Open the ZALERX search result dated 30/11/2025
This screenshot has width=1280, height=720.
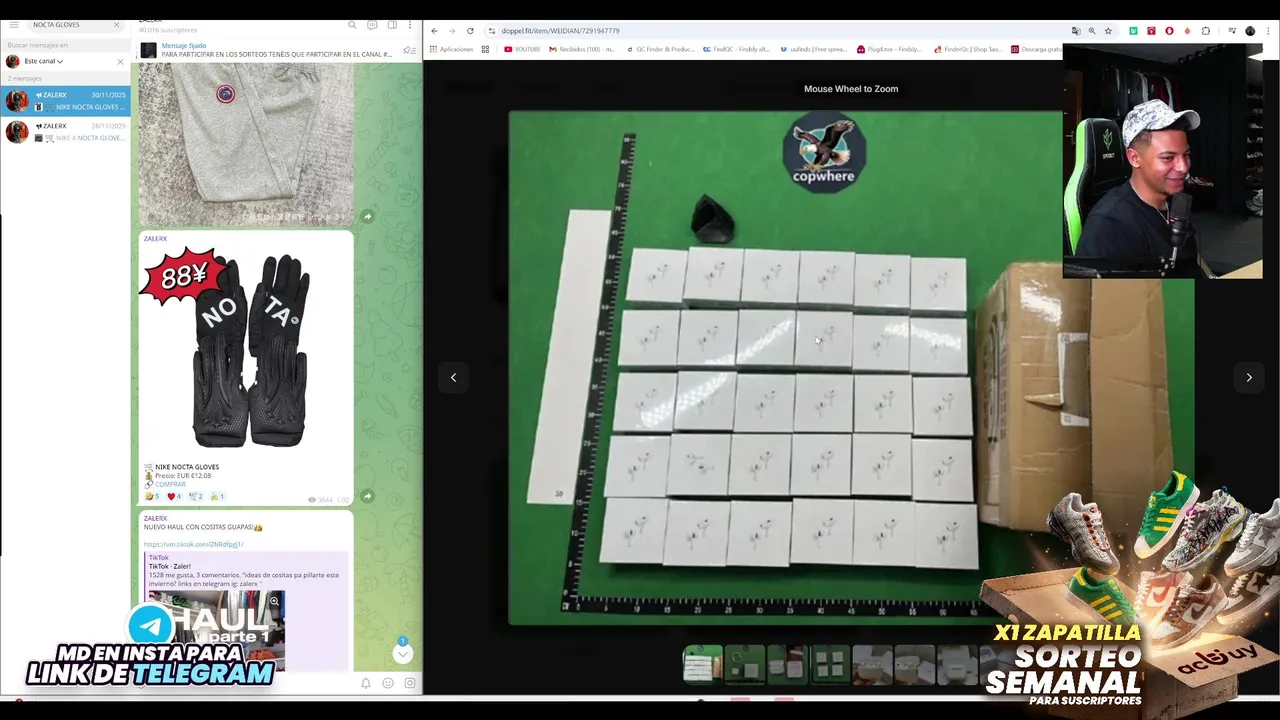(65, 100)
